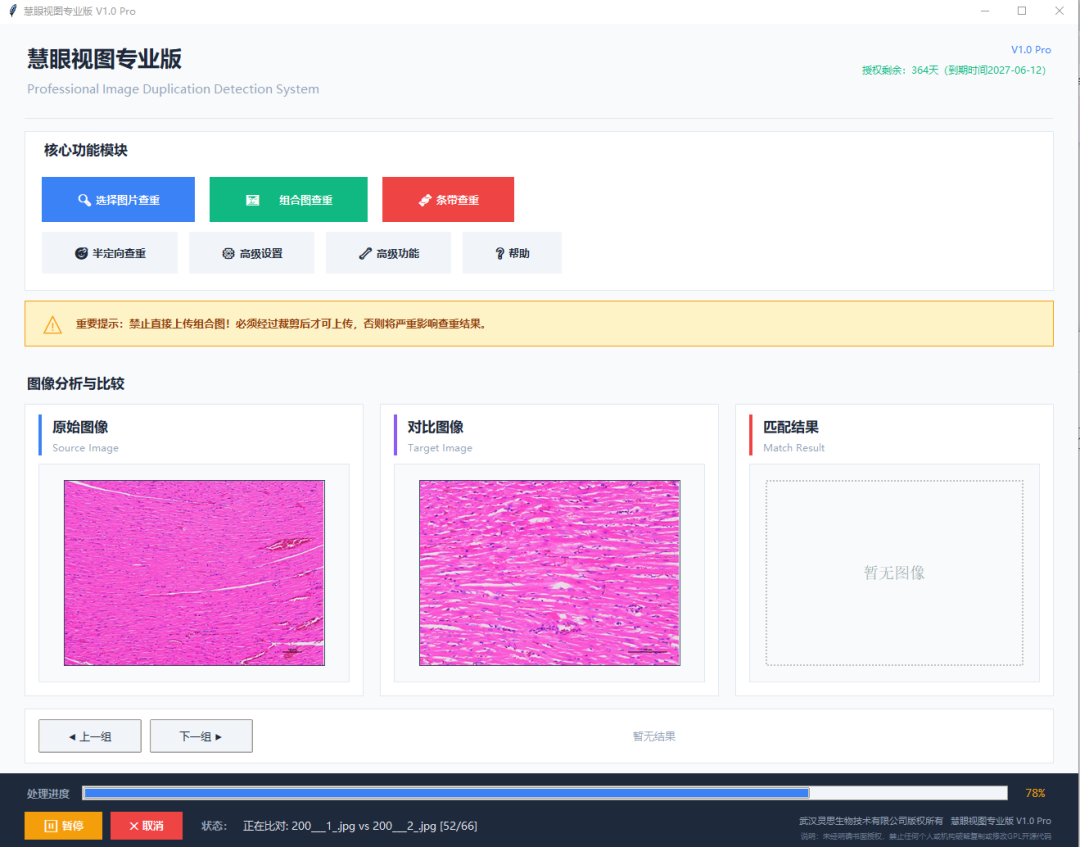Click the empty 暂无图像 match result placeholder
Screen dimensions: 1080x847
894,573
